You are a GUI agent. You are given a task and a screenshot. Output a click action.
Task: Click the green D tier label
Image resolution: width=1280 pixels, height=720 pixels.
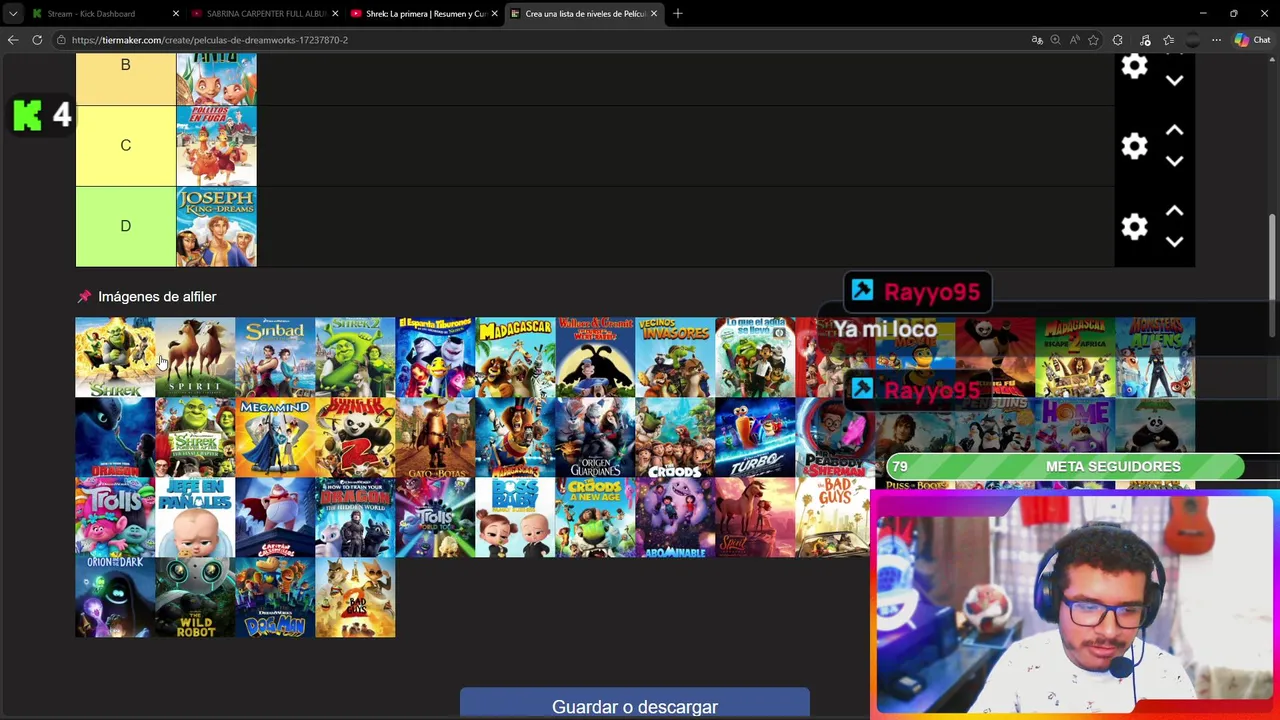click(125, 227)
